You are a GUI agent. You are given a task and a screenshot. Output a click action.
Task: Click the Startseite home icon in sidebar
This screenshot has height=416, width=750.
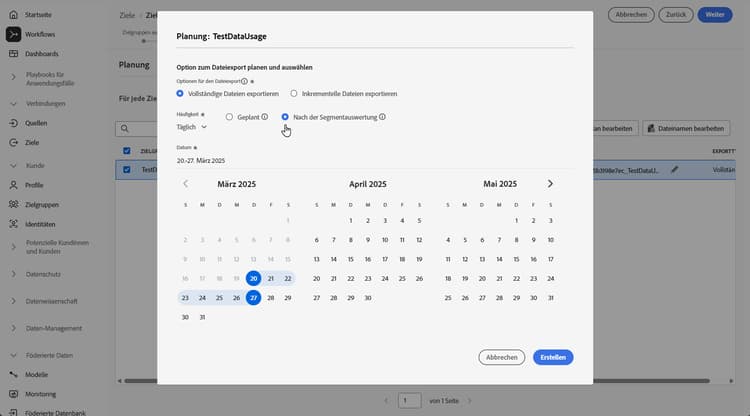coord(13,15)
